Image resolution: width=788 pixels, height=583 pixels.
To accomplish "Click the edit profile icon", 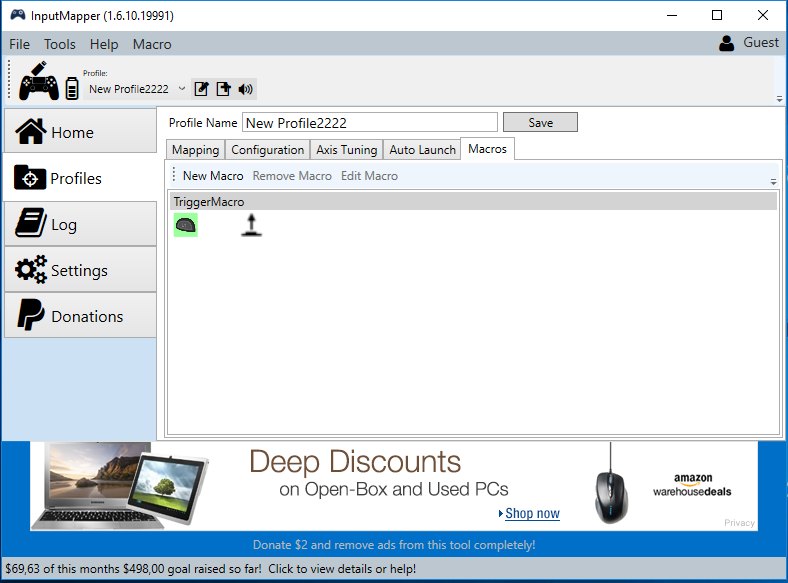I will click(201, 89).
